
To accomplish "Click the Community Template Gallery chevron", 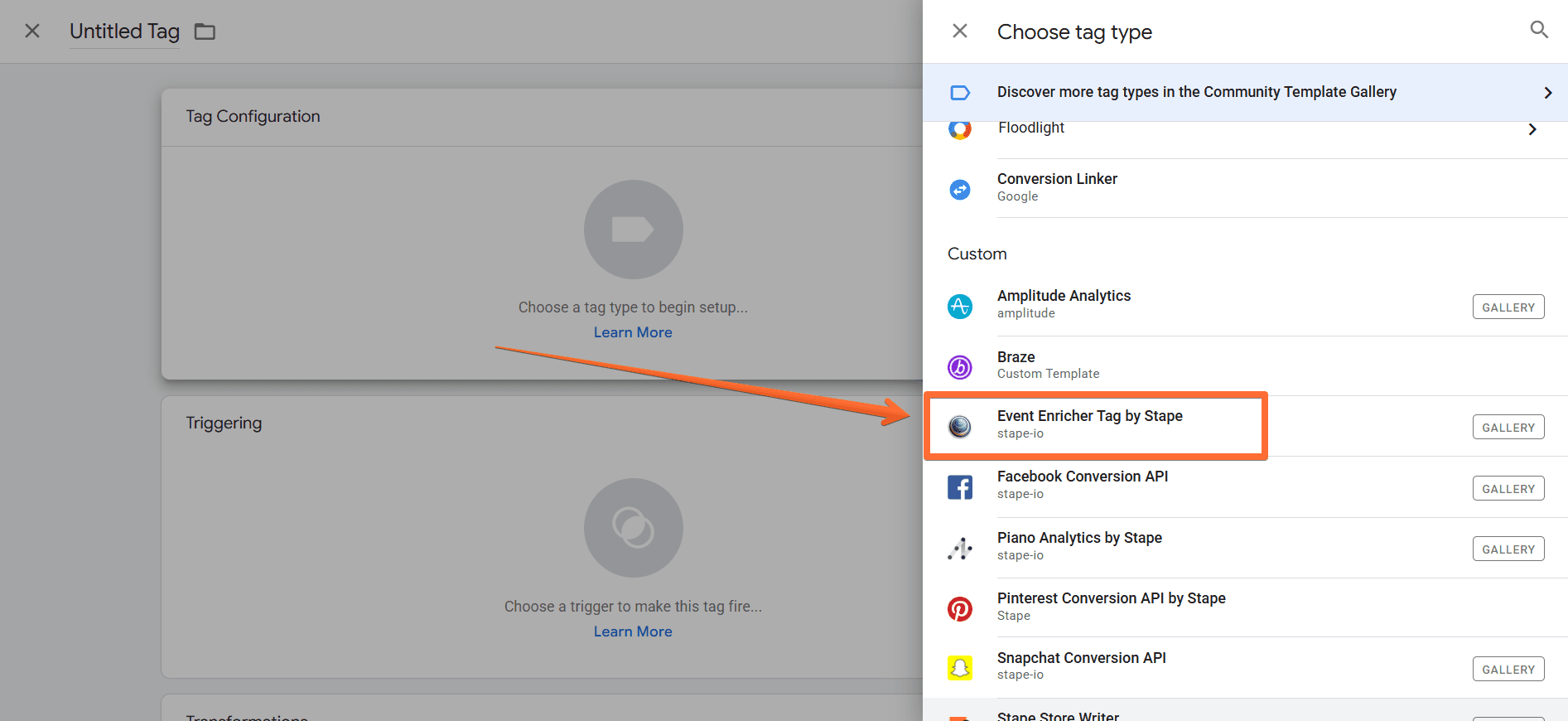I will click(1547, 93).
